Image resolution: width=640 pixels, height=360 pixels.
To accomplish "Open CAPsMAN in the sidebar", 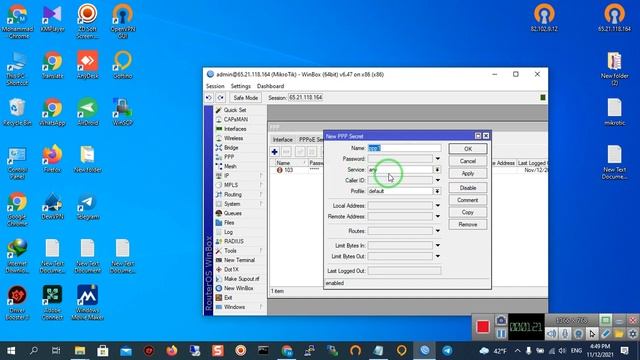I will tap(236, 119).
